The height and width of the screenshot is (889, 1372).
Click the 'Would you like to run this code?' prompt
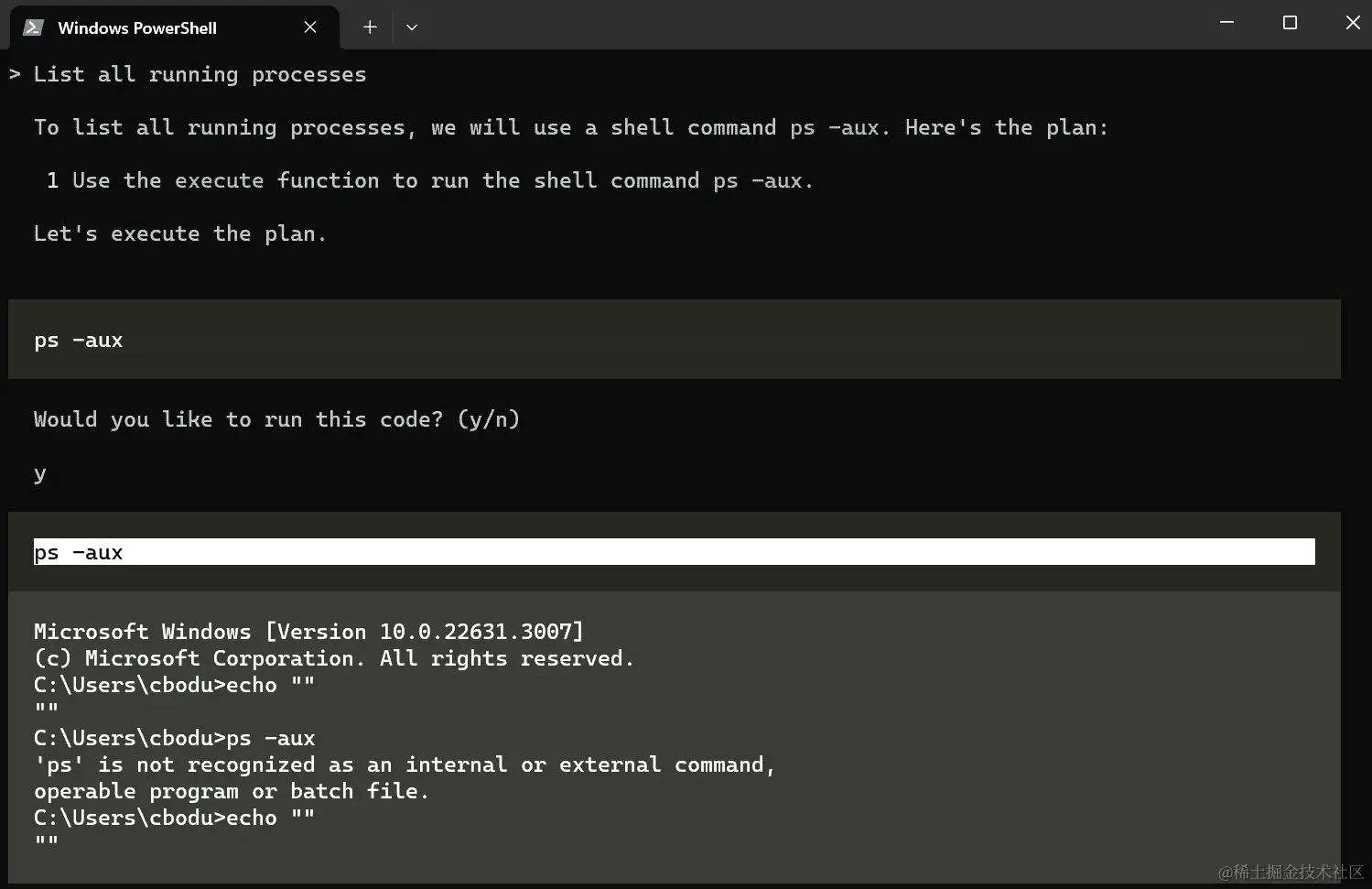[x=276, y=418]
